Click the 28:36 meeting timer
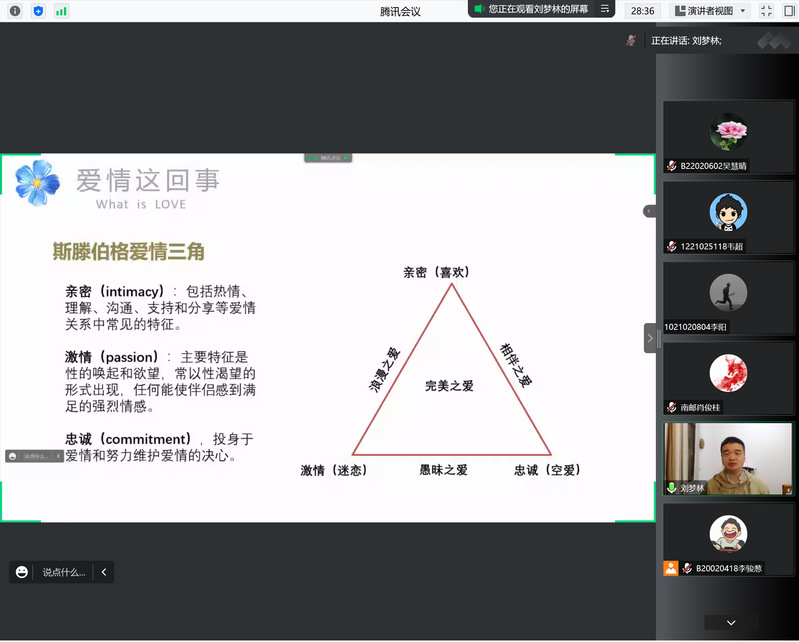Image resolution: width=799 pixels, height=642 pixels. [642, 11]
